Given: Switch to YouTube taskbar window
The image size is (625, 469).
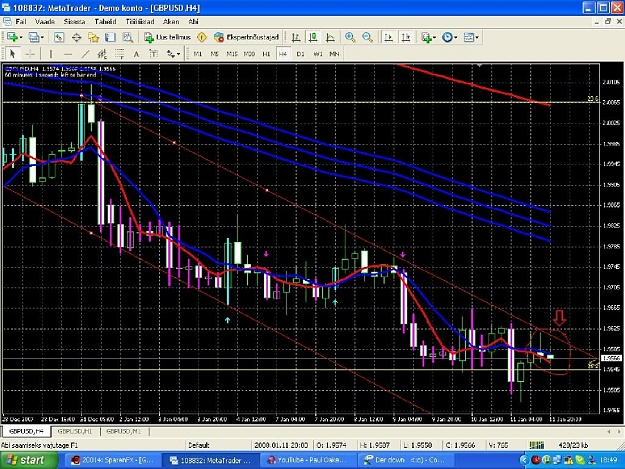Looking at the screenshot, I should [307, 460].
